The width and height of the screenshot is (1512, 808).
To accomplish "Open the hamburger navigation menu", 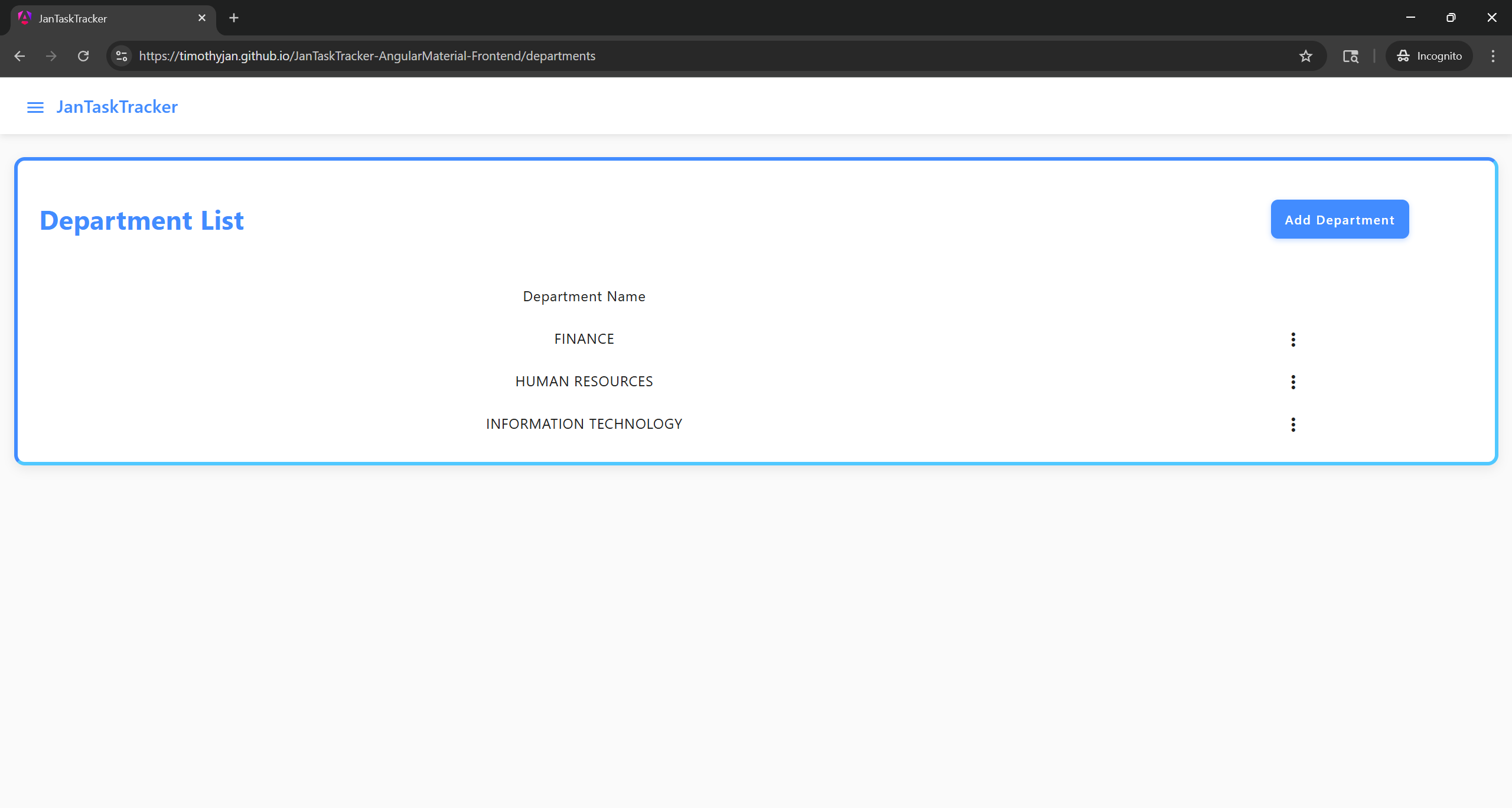I will (35, 107).
